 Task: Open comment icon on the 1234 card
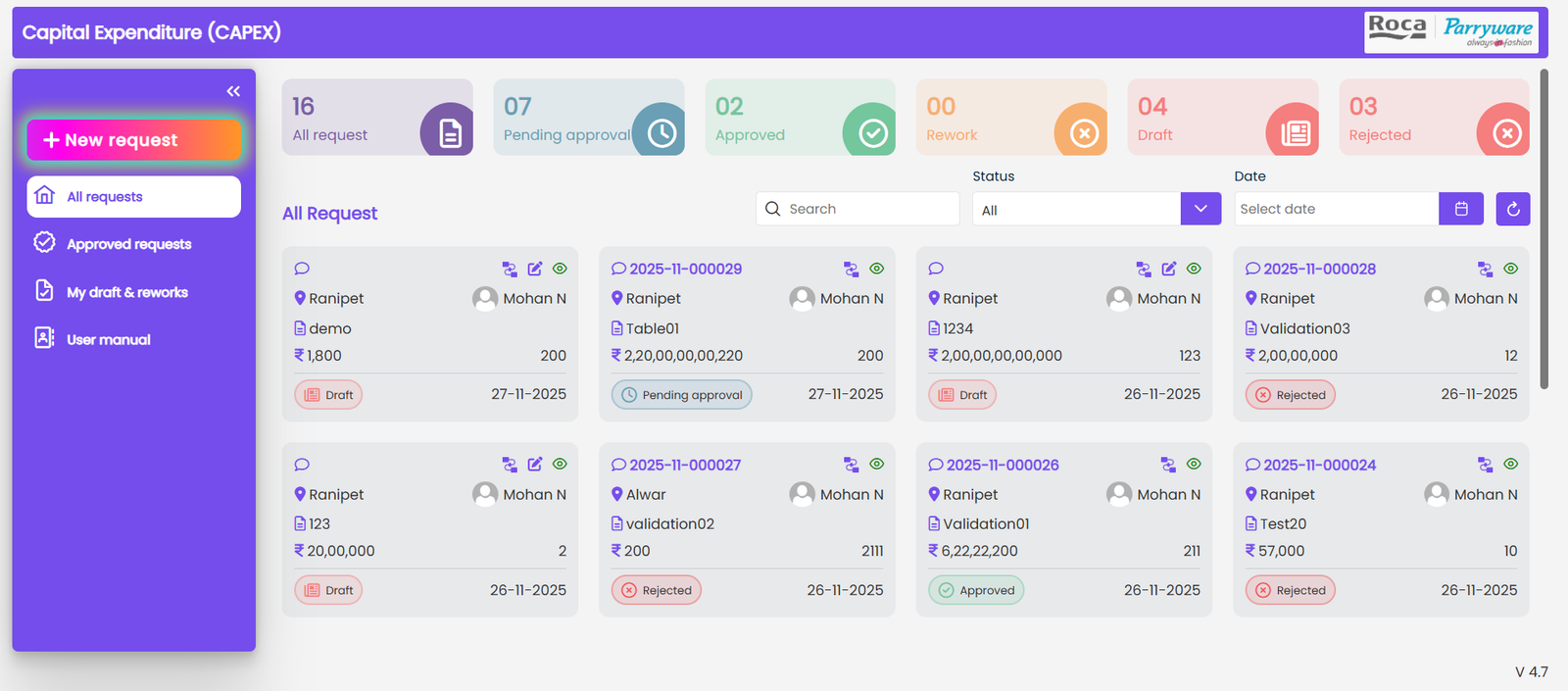[936, 269]
